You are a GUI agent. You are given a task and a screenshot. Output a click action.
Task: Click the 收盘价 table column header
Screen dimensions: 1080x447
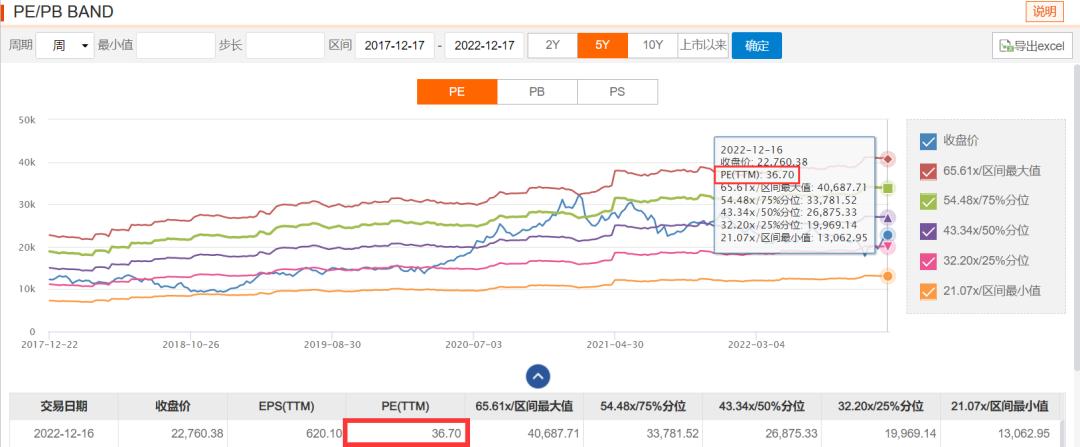click(x=173, y=406)
